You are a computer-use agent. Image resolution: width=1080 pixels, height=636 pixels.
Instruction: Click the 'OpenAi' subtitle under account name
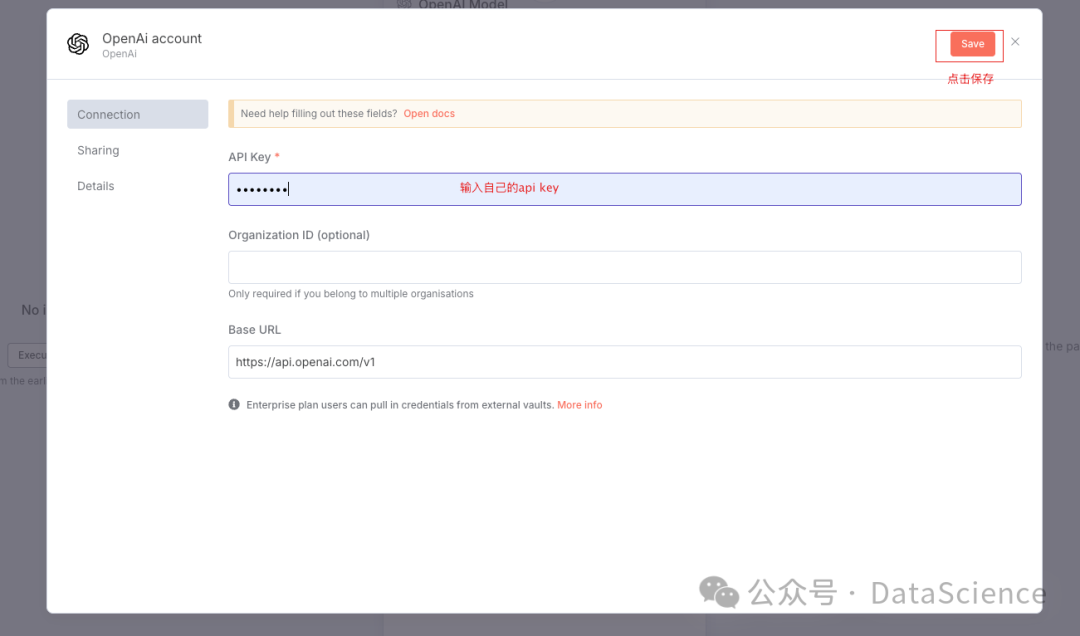click(119, 54)
